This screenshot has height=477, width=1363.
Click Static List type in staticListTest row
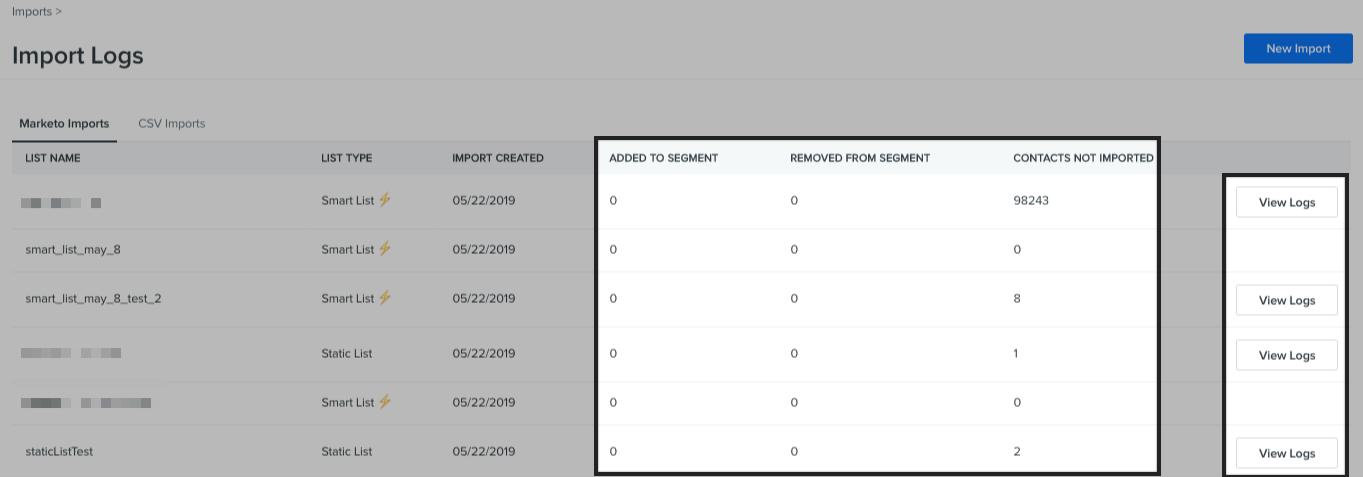347,452
